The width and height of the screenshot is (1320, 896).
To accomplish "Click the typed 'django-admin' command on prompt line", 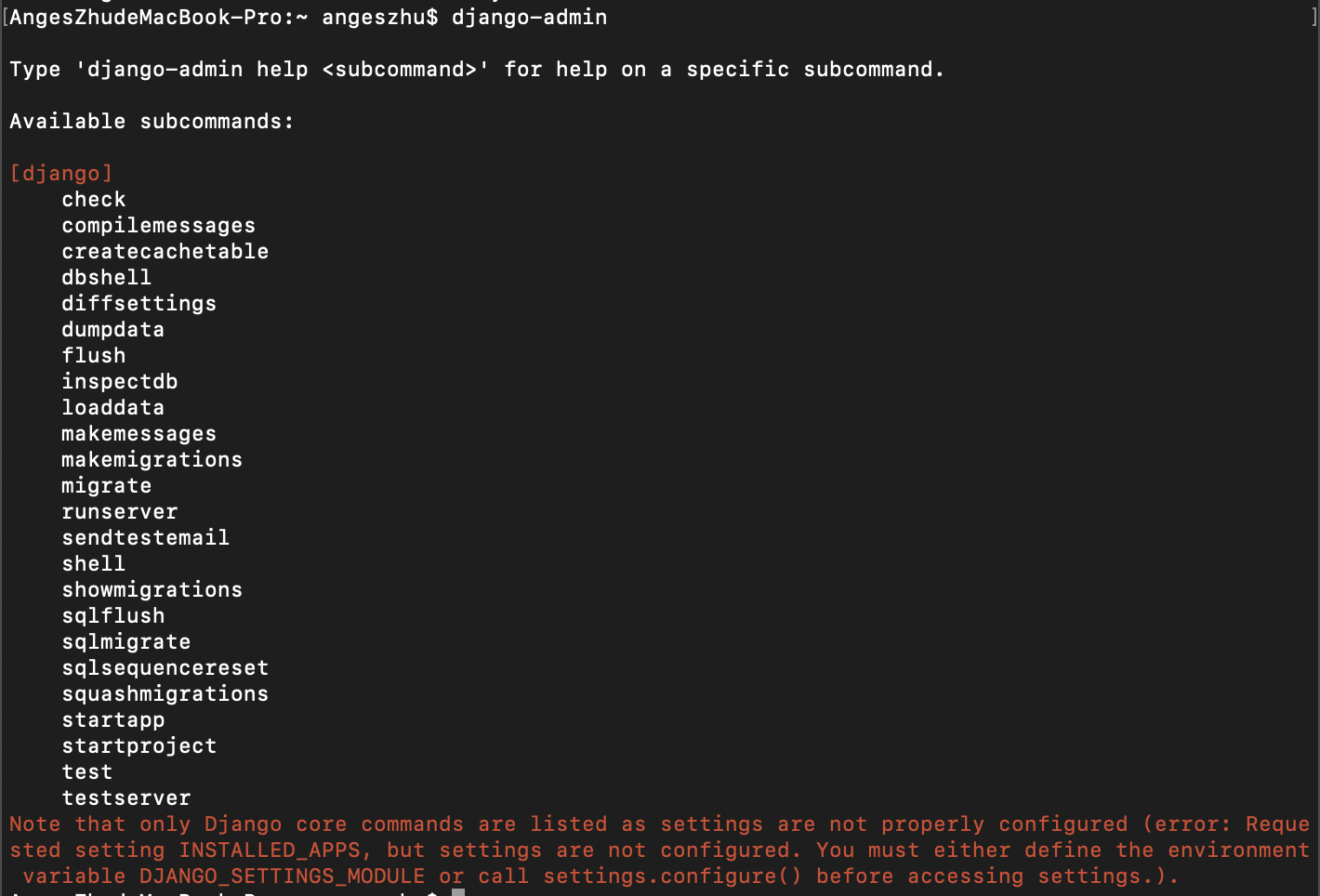I will click(529, 18).
